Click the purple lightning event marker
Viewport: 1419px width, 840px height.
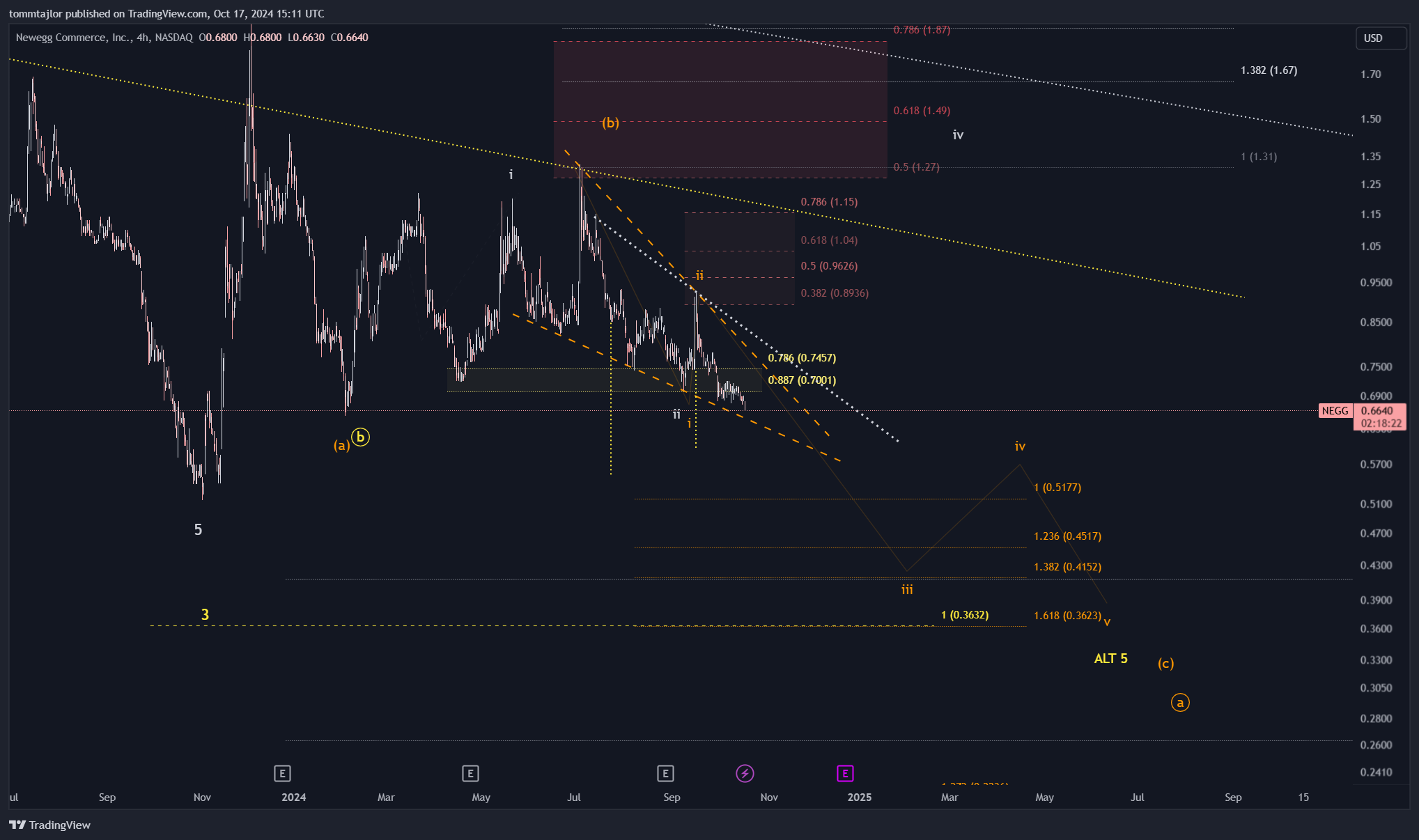coord(745,773)
